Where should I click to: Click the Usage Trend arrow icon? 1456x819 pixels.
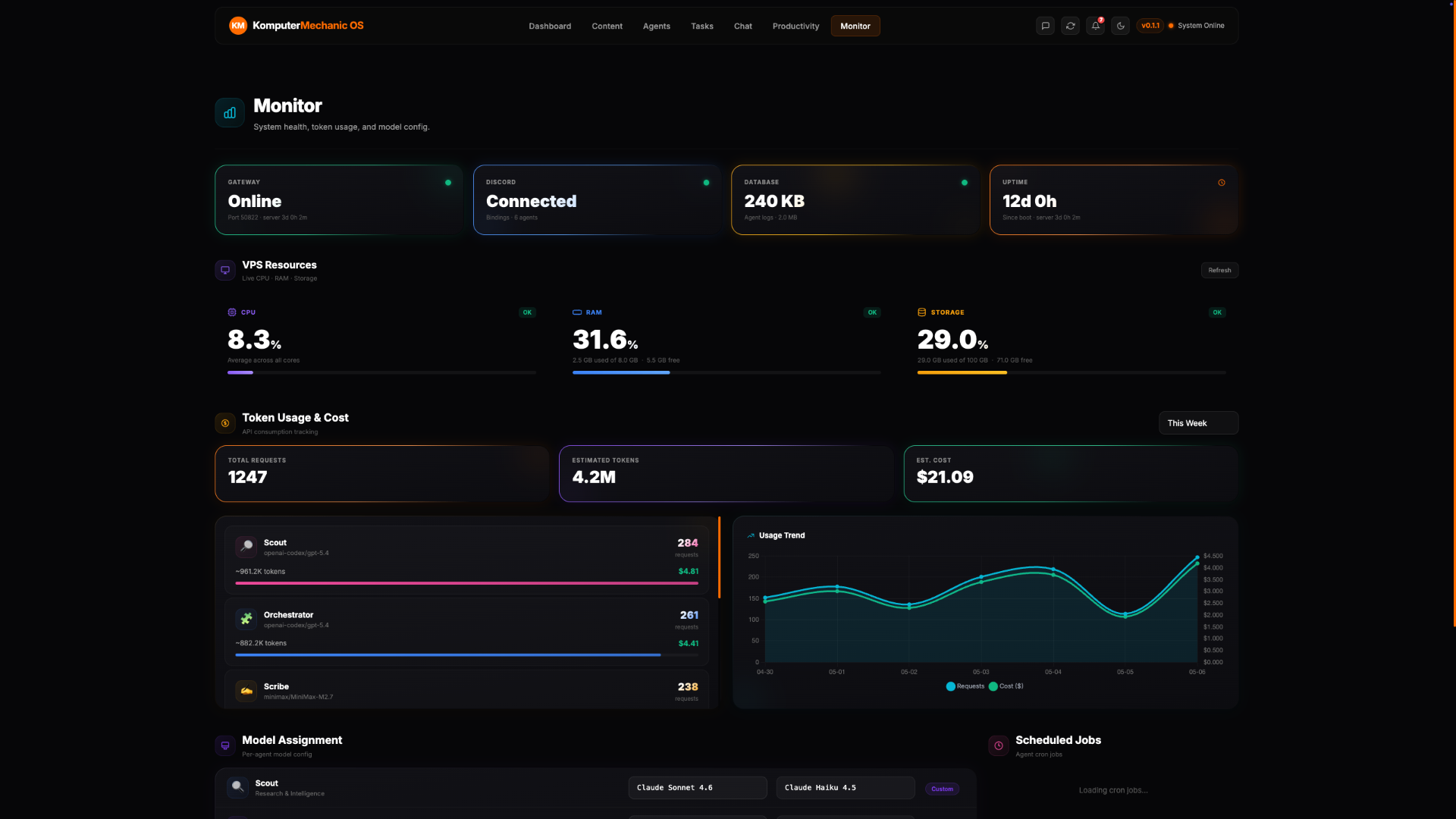pyautogui.click(x=751, y=535)
